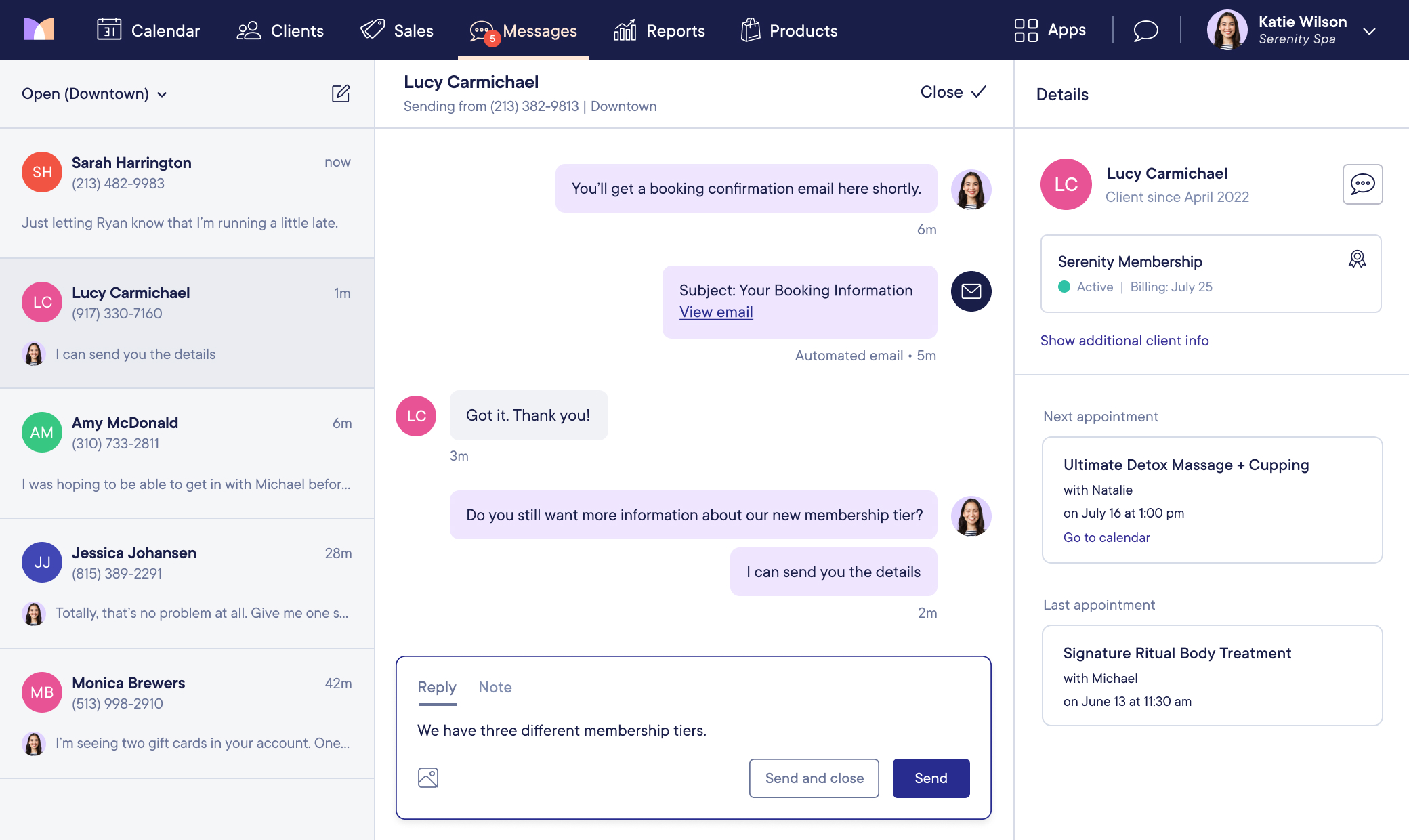The image size is (1409, 840).
Task: Click Go to calendar under next appointment
Action: pyautogui.click(x=1106, y=537)
